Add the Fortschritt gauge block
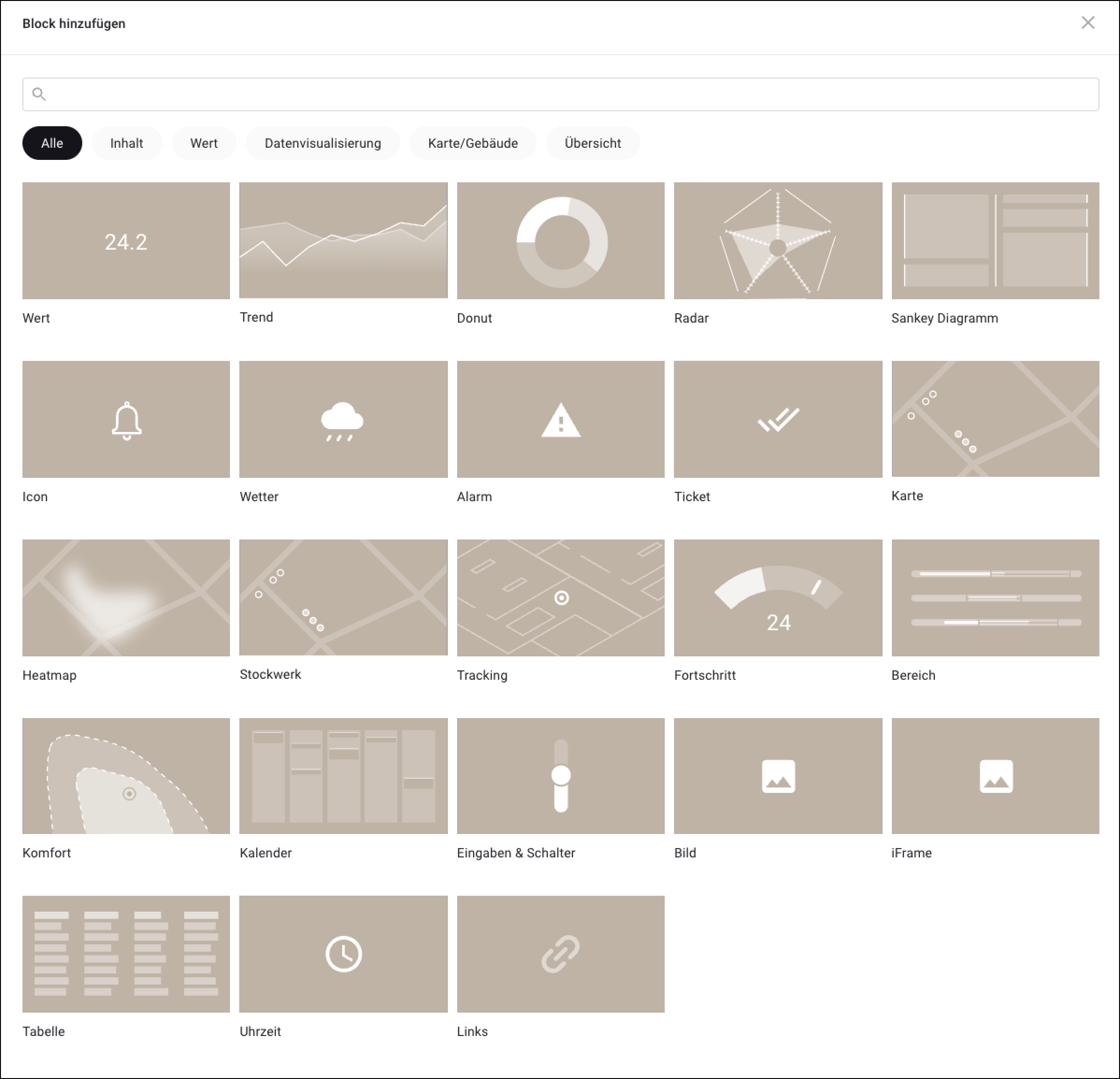The image size is (1120, 1079). pyautogui.click(x=778, y=598)
